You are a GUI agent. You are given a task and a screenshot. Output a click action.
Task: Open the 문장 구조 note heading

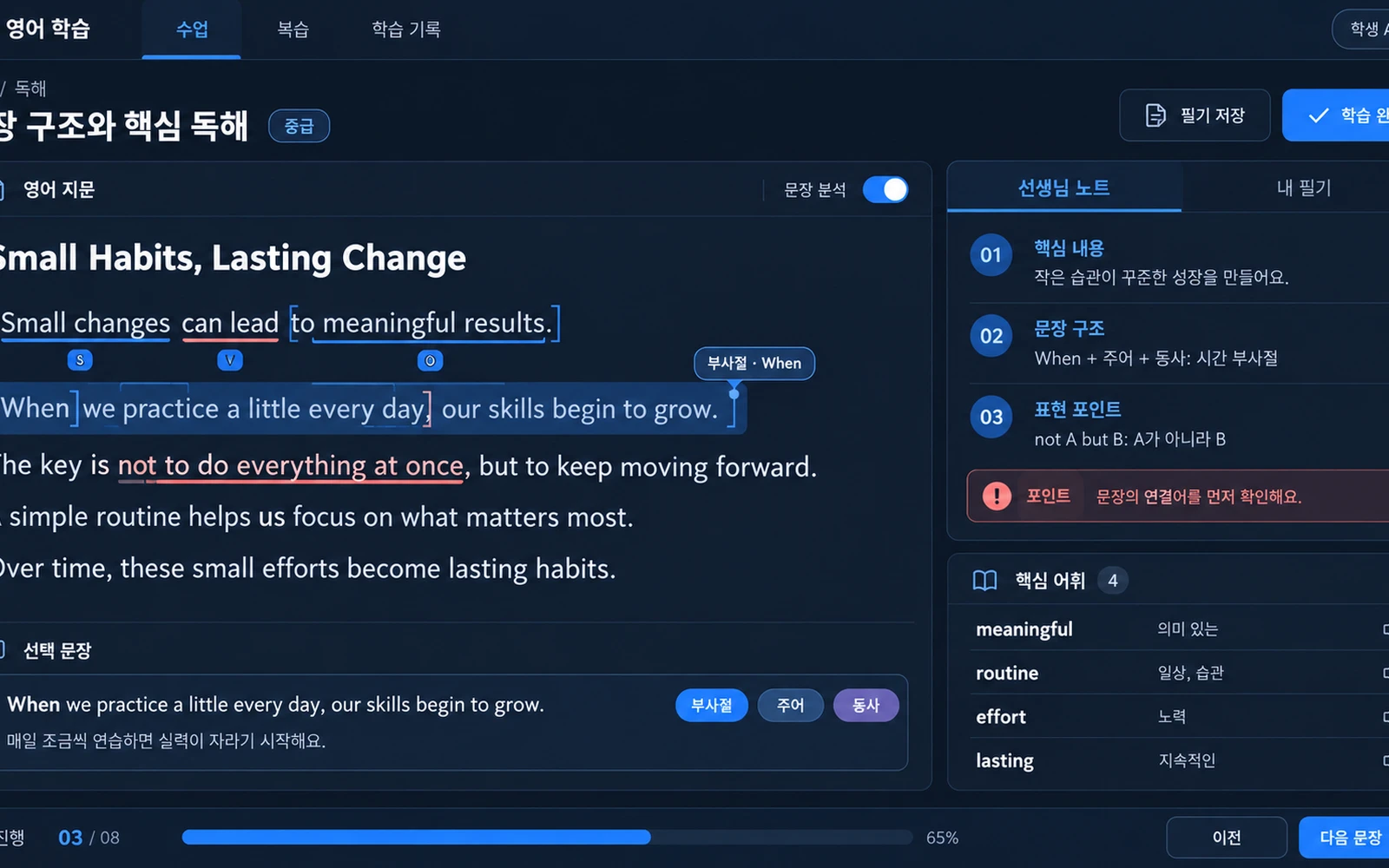(x=1070, y=329)
